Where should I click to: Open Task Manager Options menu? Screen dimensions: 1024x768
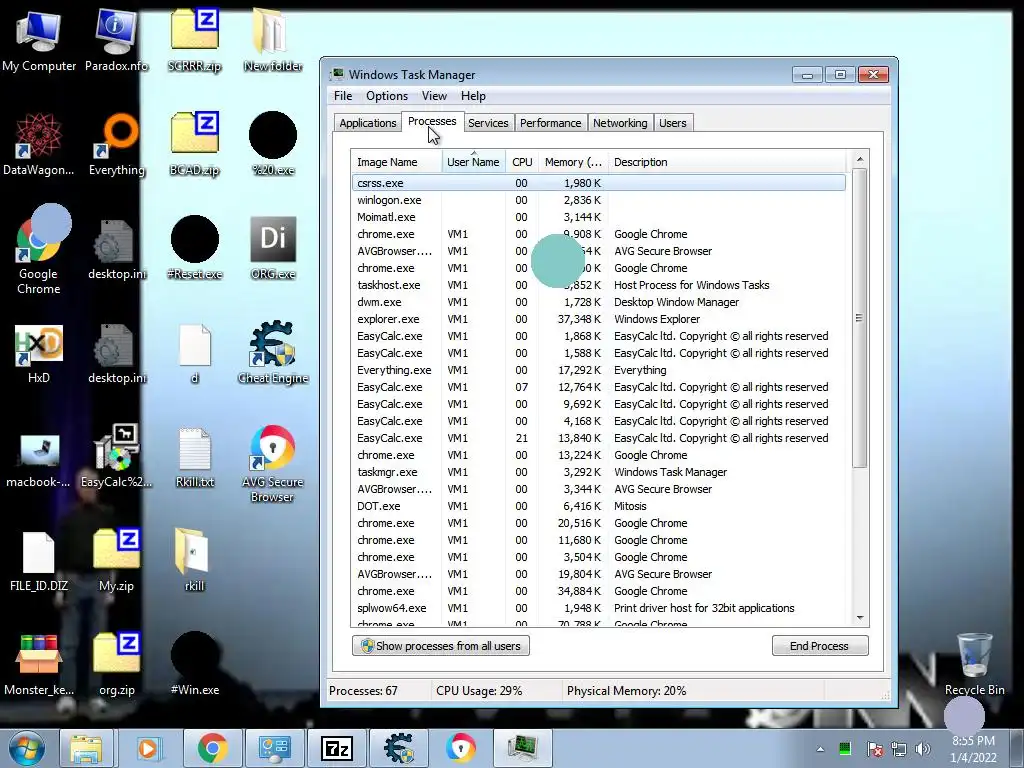(387, 96)
